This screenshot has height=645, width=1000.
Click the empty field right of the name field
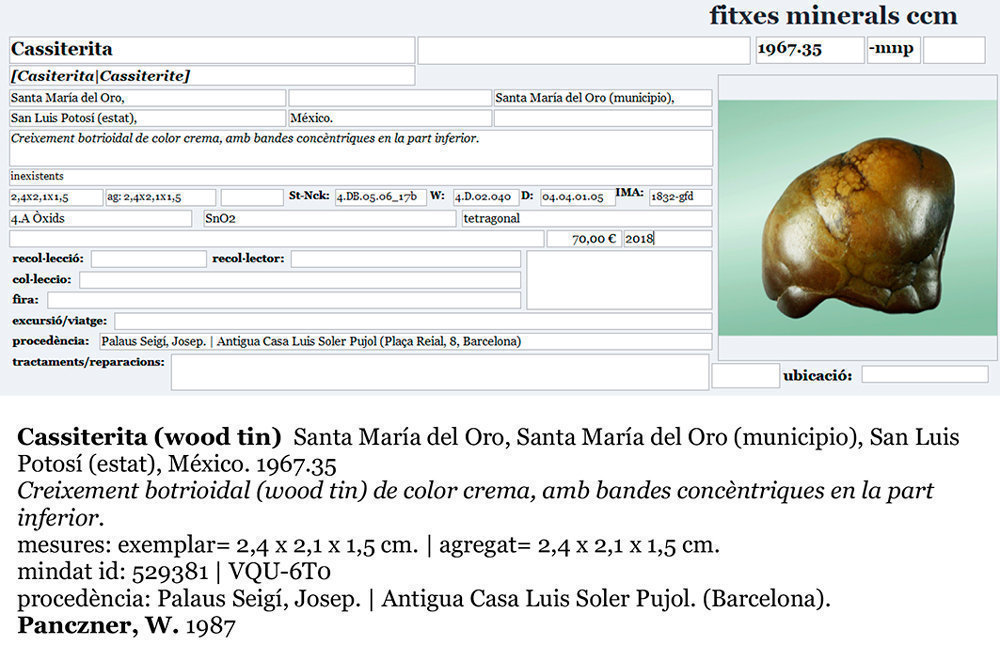pos(584,50)
